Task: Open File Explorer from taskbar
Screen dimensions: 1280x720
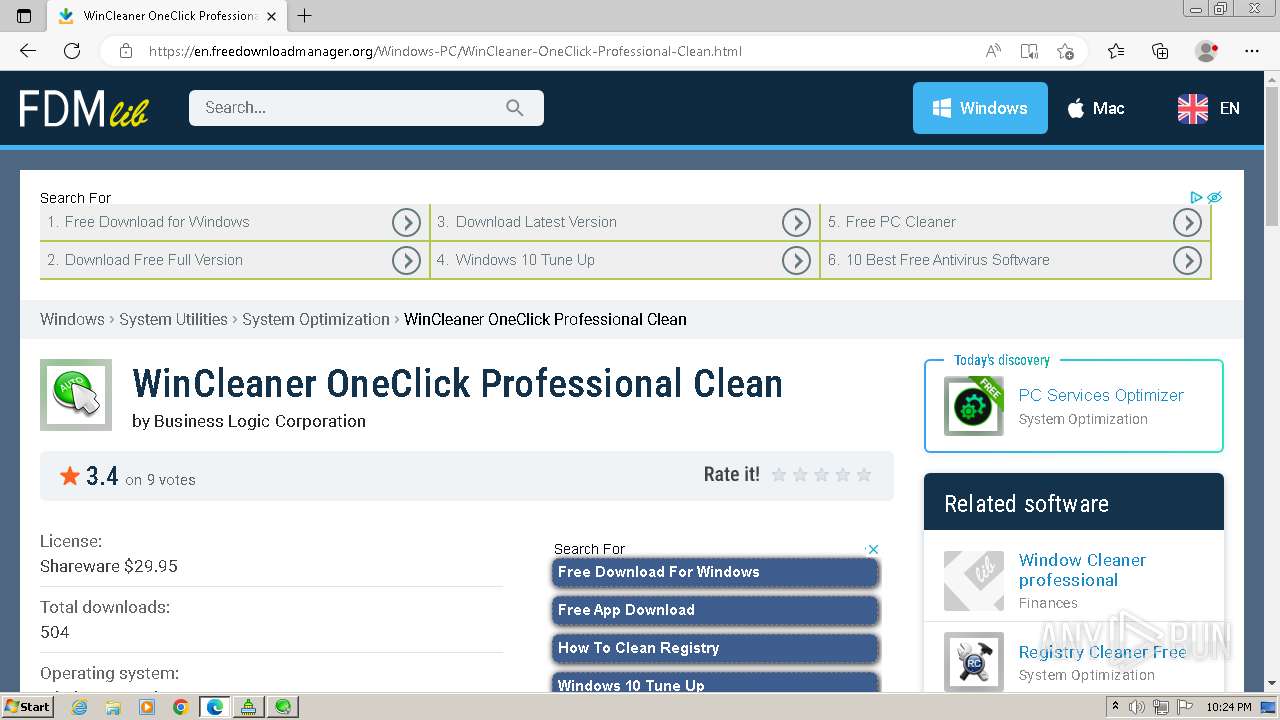Action: click(x=113, y=707)
